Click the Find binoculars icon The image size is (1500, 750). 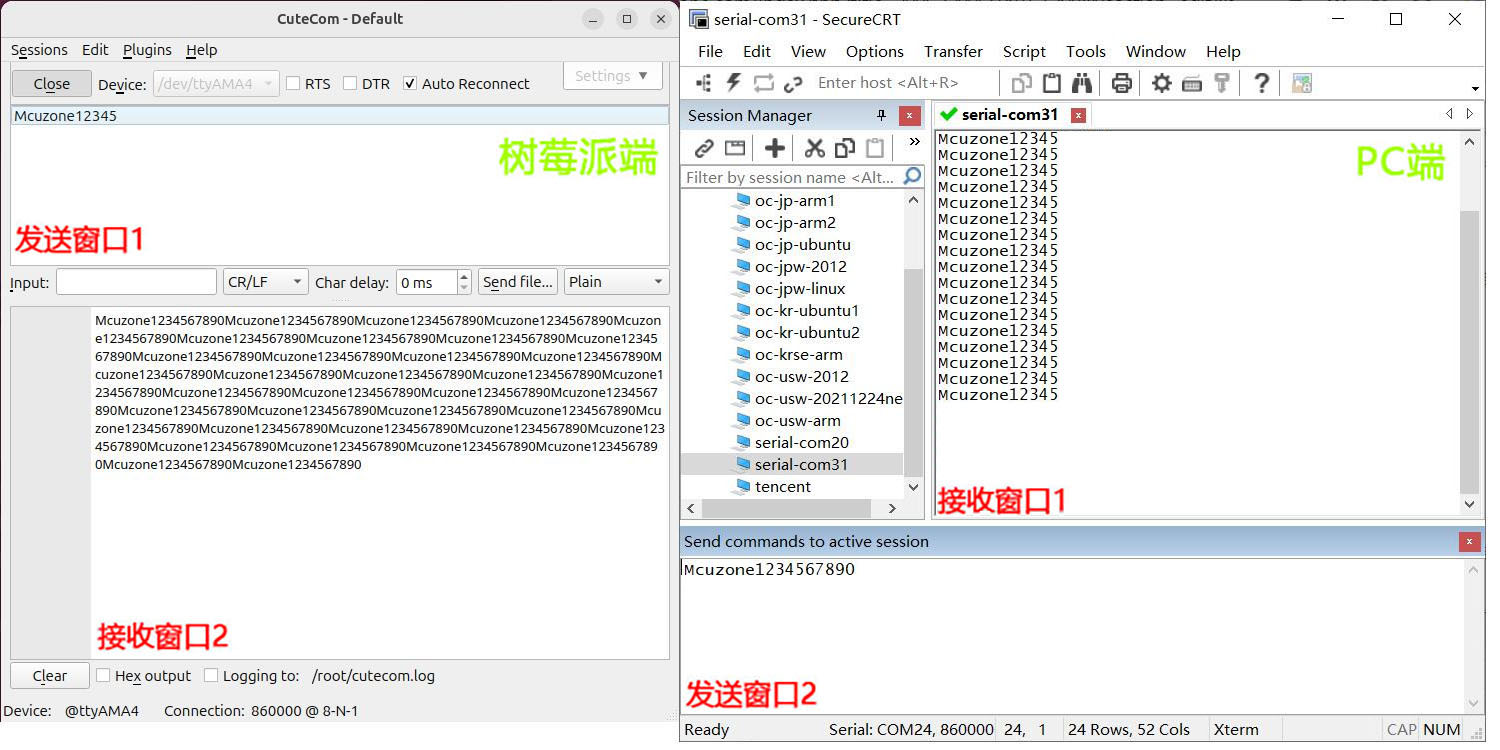click(x=1082, y=83)
